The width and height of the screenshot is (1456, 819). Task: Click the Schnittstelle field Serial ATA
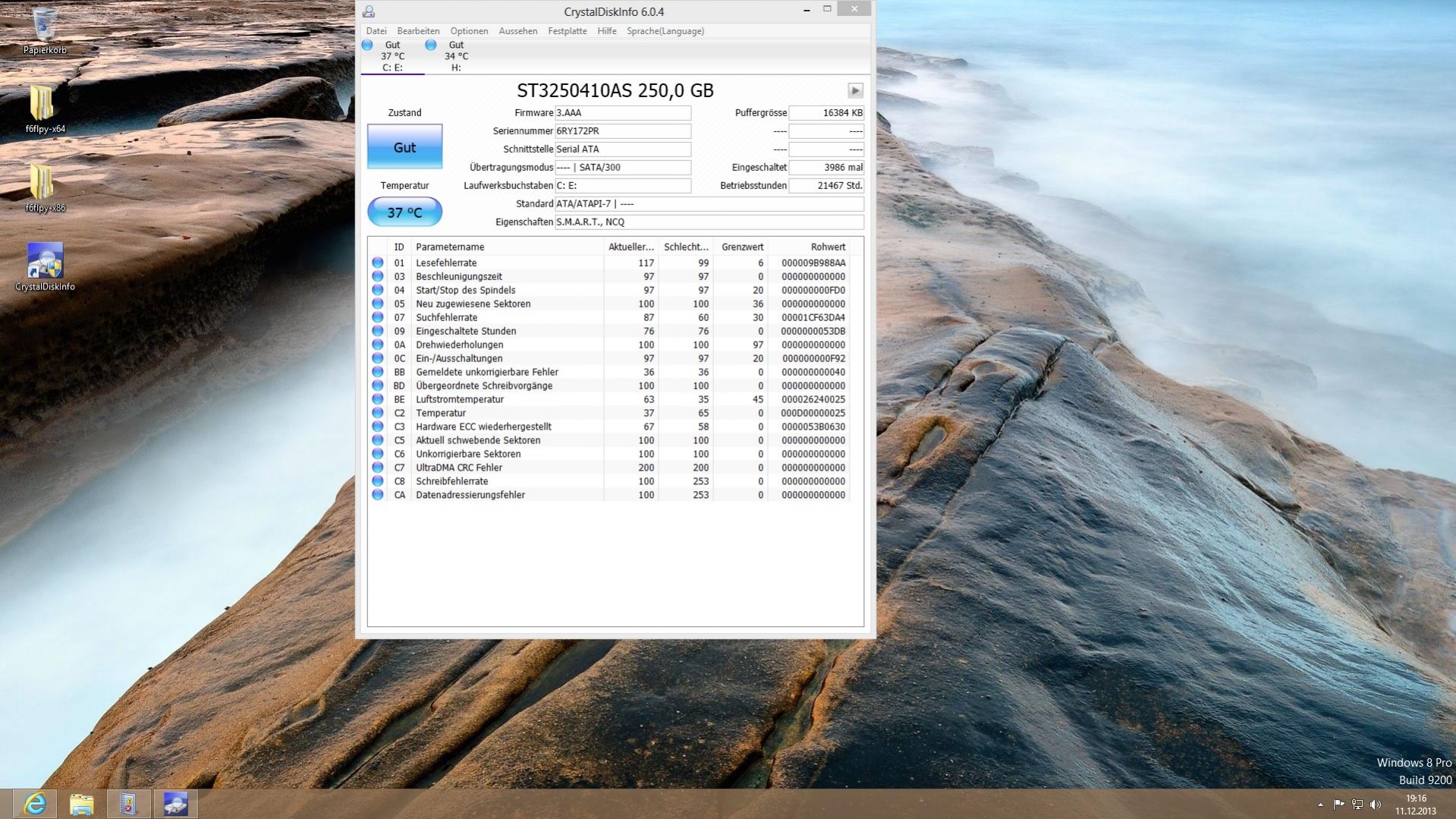[x=623, y=150]
